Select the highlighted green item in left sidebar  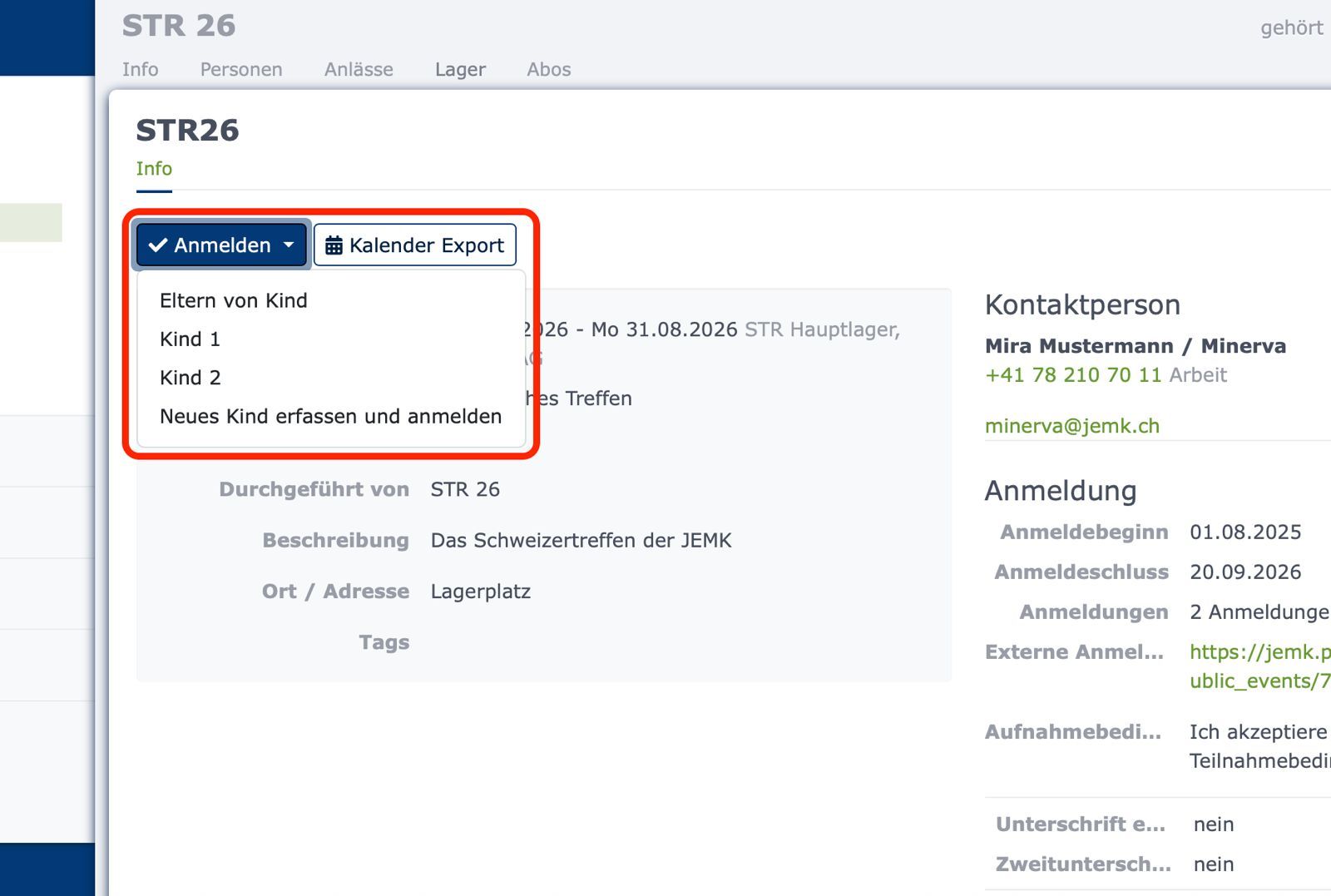(x=31, y=223)
